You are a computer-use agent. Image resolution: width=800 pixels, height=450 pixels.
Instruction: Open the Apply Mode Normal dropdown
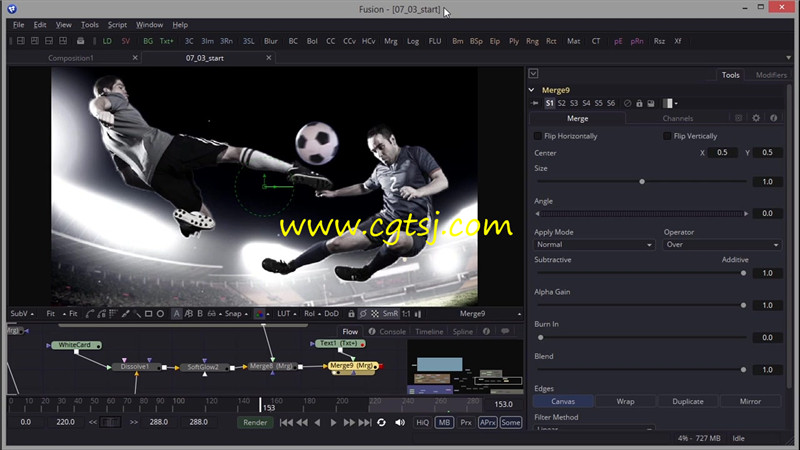coord(594,244)
